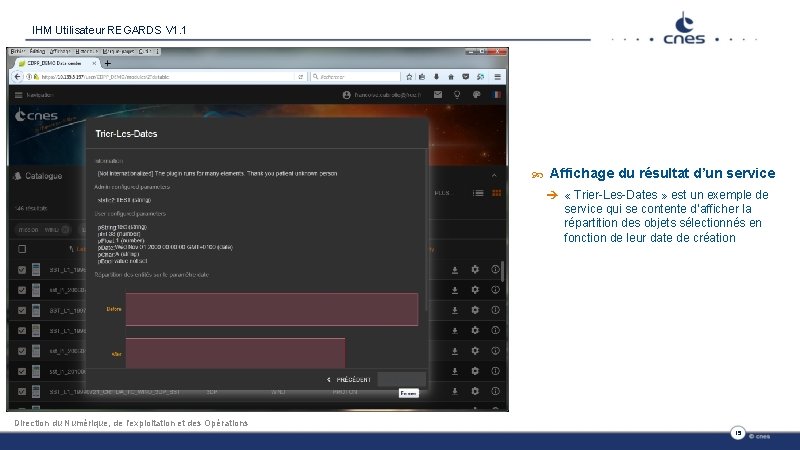This screenshot has height=450, width=800.
Task: Download files of the last fully visible row
Action: tap(455, 391)
